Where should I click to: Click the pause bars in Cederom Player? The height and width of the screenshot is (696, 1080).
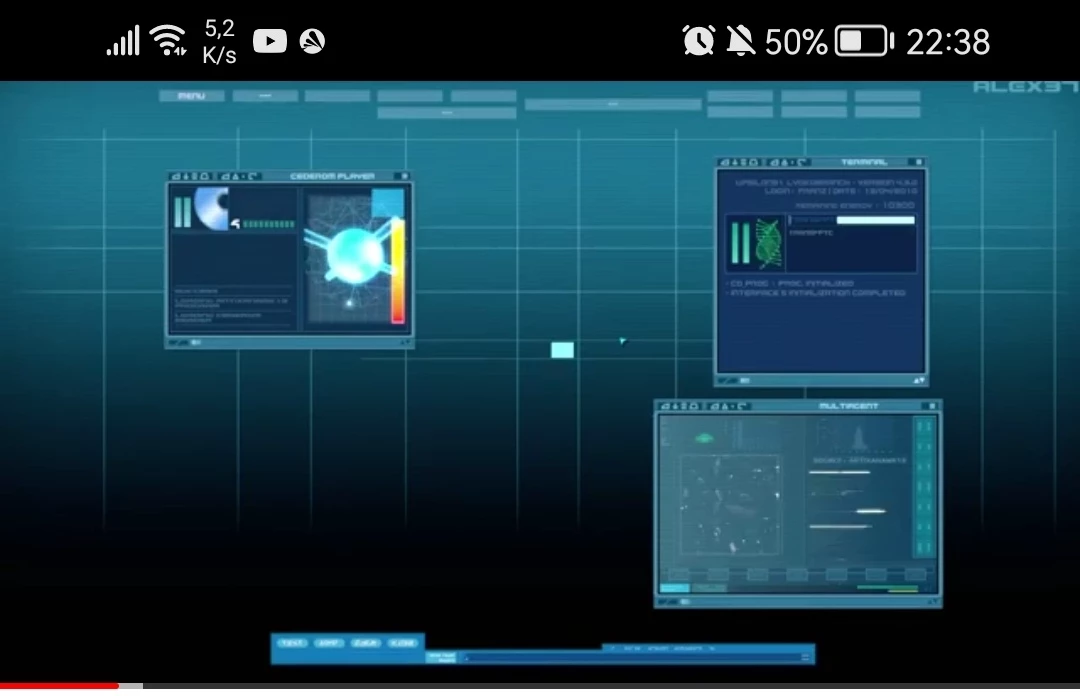click(x=183, y=212)
